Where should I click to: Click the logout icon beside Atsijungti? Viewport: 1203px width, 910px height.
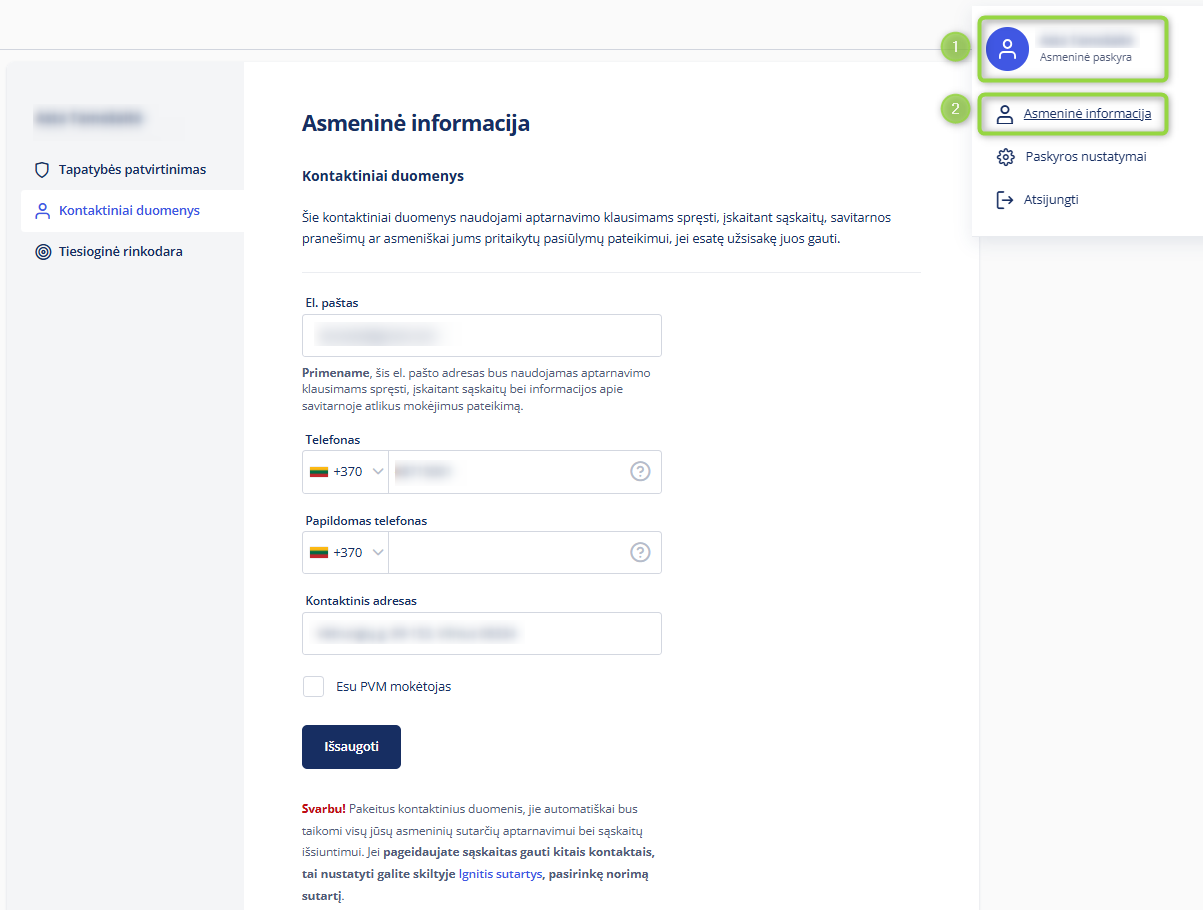click(x=1005, y=200)
